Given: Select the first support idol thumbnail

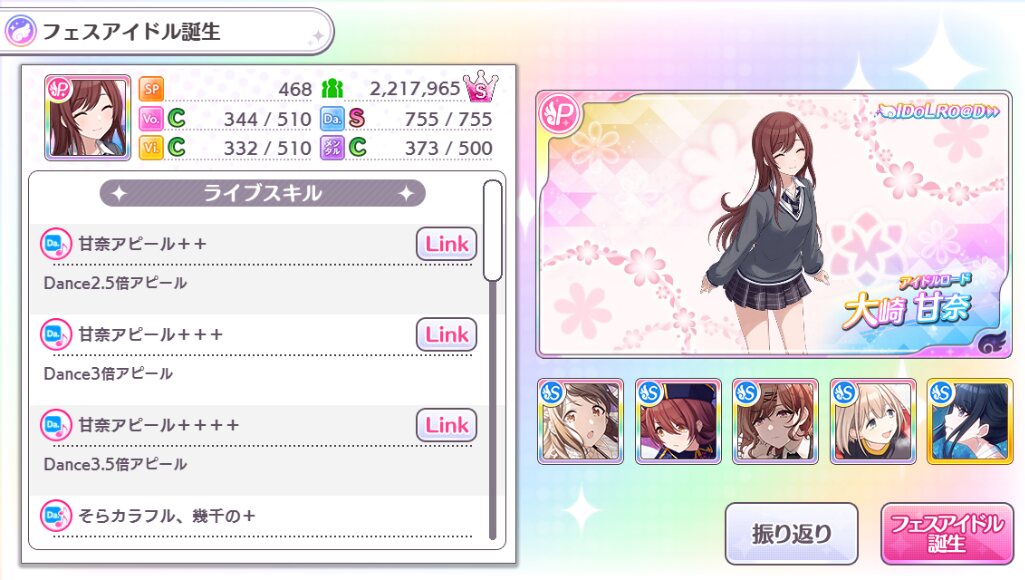Looking at the screenshot, I should coord(580,422).
